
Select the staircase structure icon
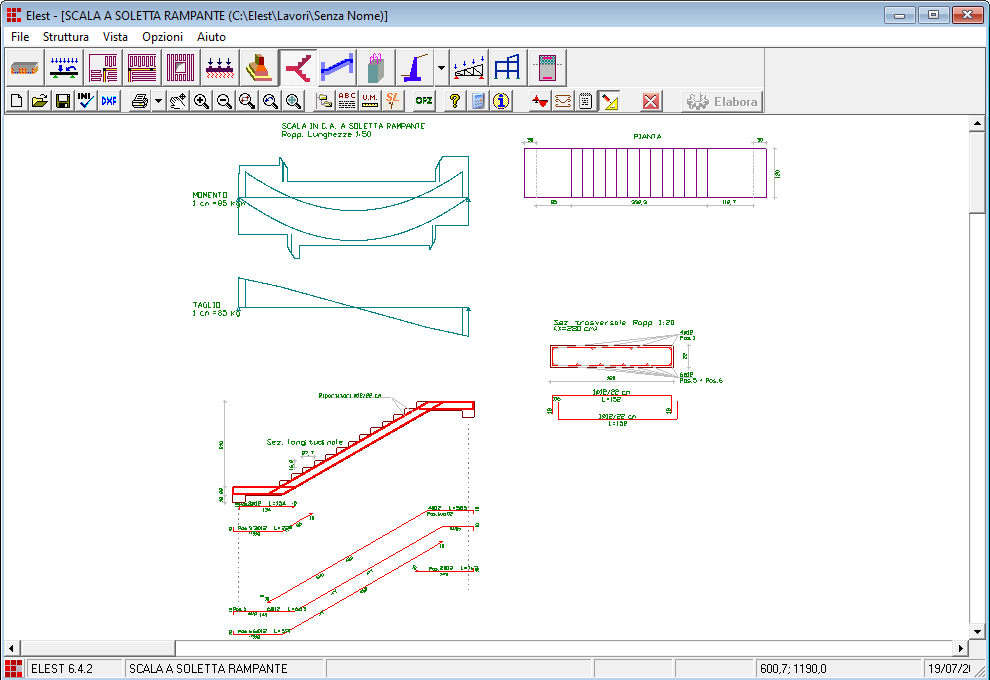(x=336, y=68)
